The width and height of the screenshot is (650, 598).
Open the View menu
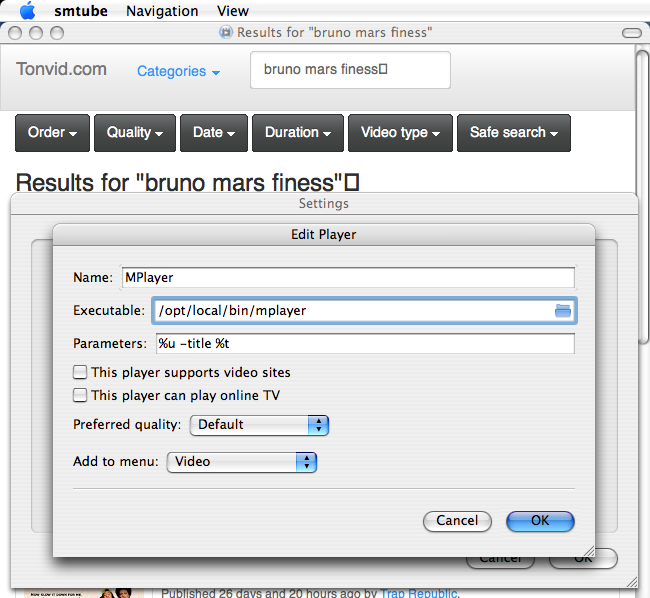click(x=233, y=11)
